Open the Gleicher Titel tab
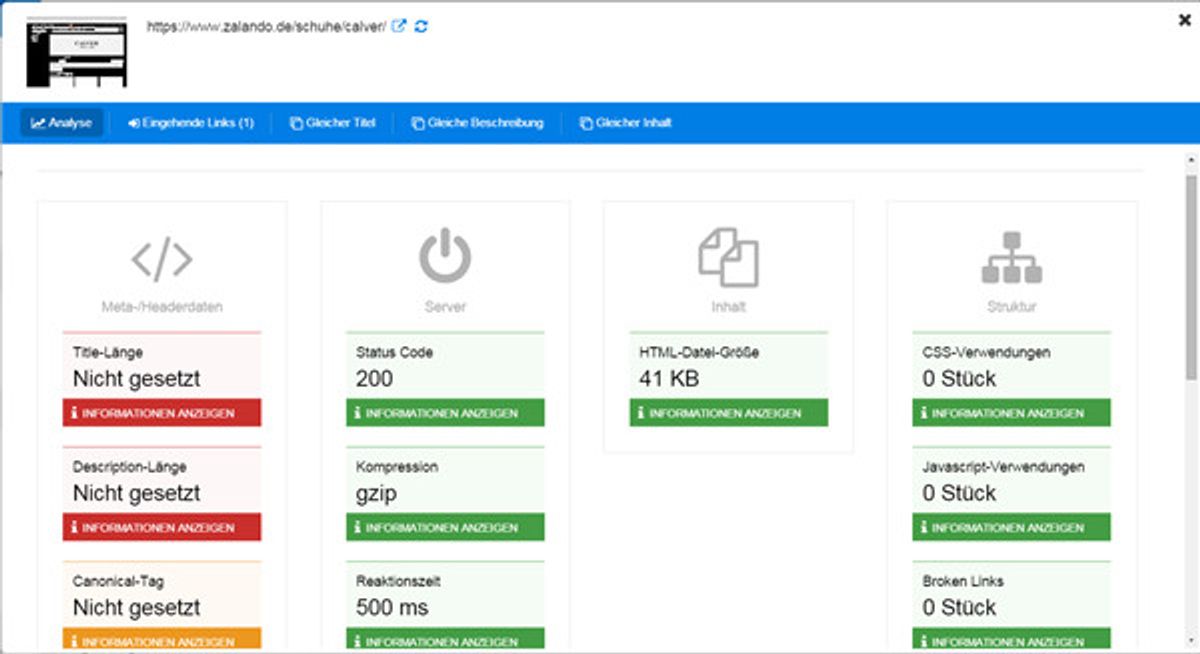The height and width of the screenshot is (654, 1200). point(333,123)
